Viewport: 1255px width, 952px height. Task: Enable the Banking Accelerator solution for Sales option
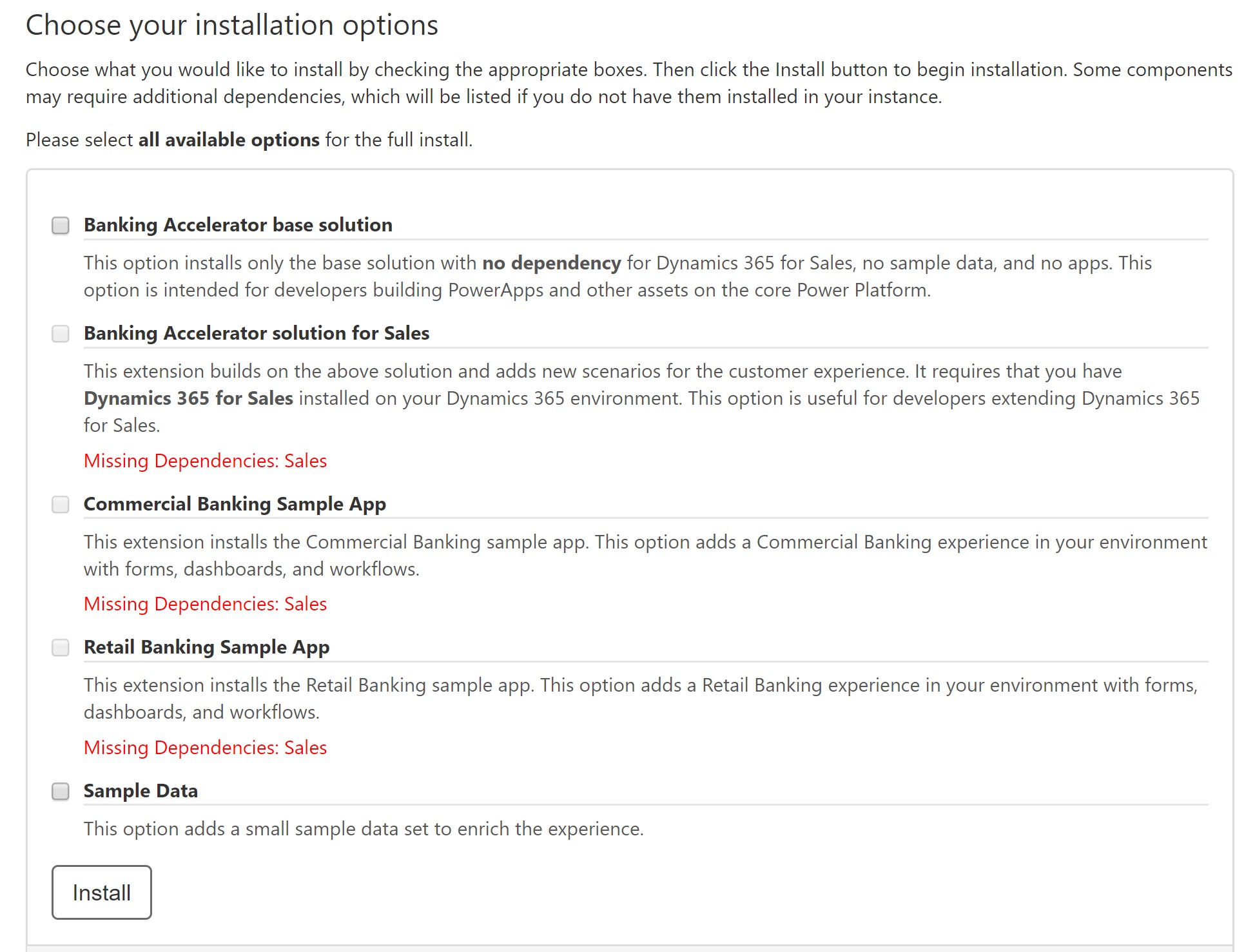[61, 334]
